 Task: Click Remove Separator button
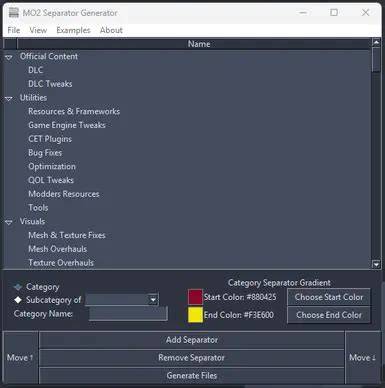pos(192,358)
